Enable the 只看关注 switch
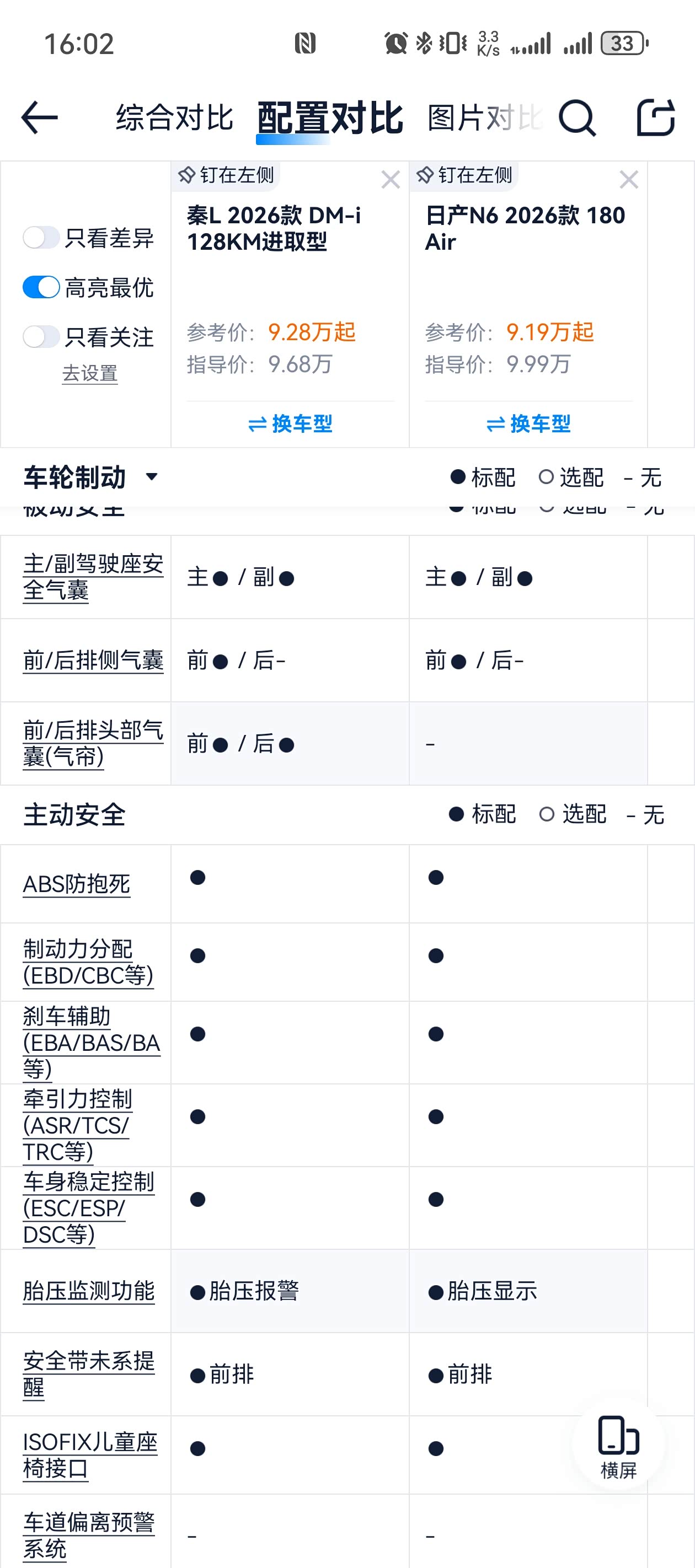 41,337
